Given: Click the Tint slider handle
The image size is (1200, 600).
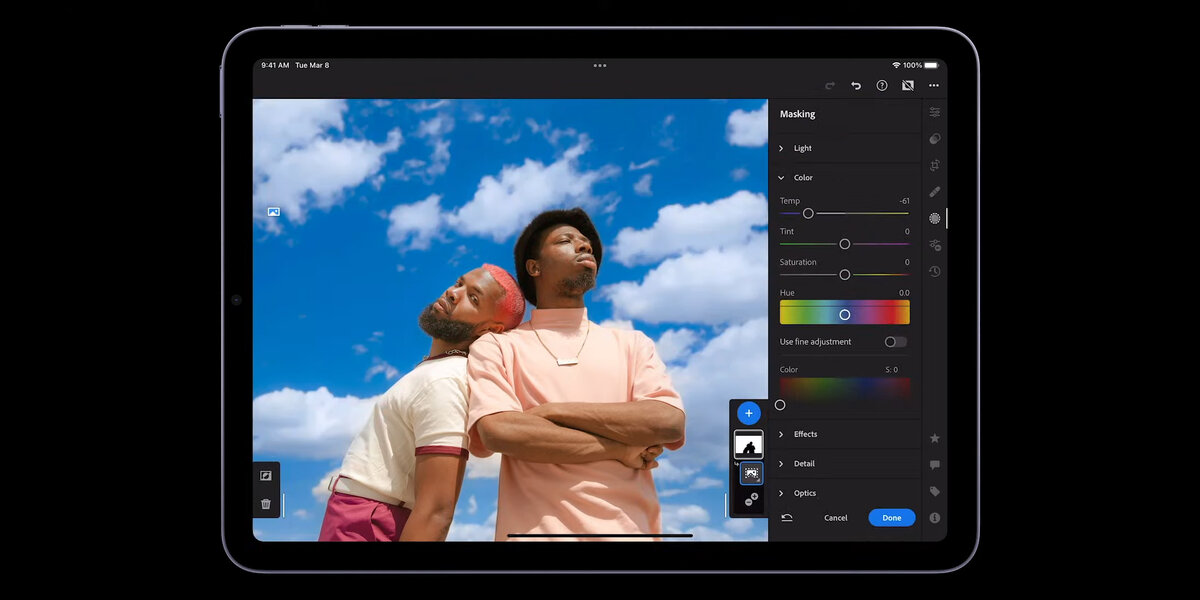Looking at the screenshot, I should click(x=845, y=244).
